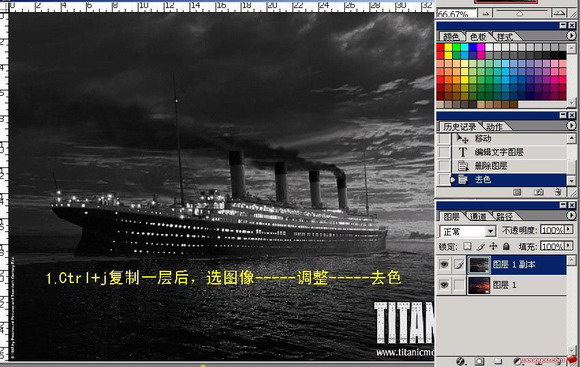Click the ruler origin corner box

[x=4, y=6]
